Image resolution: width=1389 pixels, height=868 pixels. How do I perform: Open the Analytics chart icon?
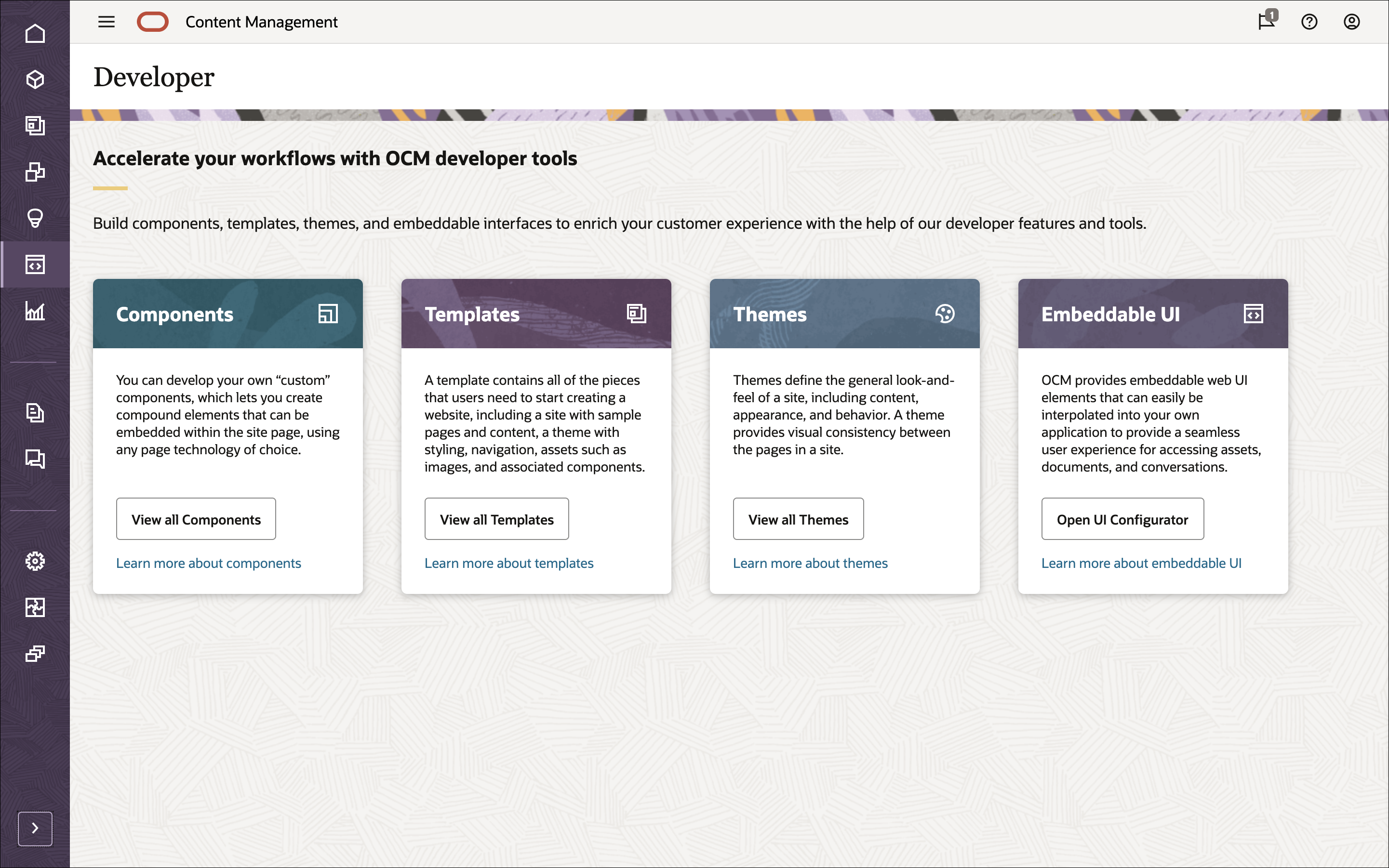35,312
